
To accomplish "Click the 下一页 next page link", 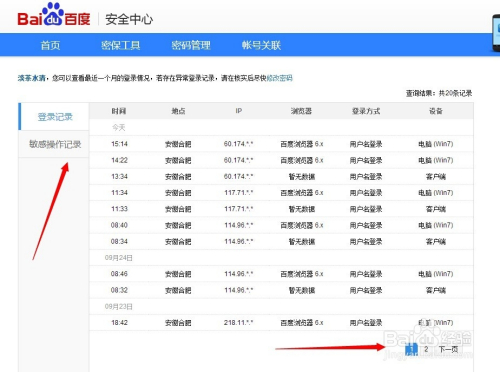I will pyautogui.click(x=448, y=349).
